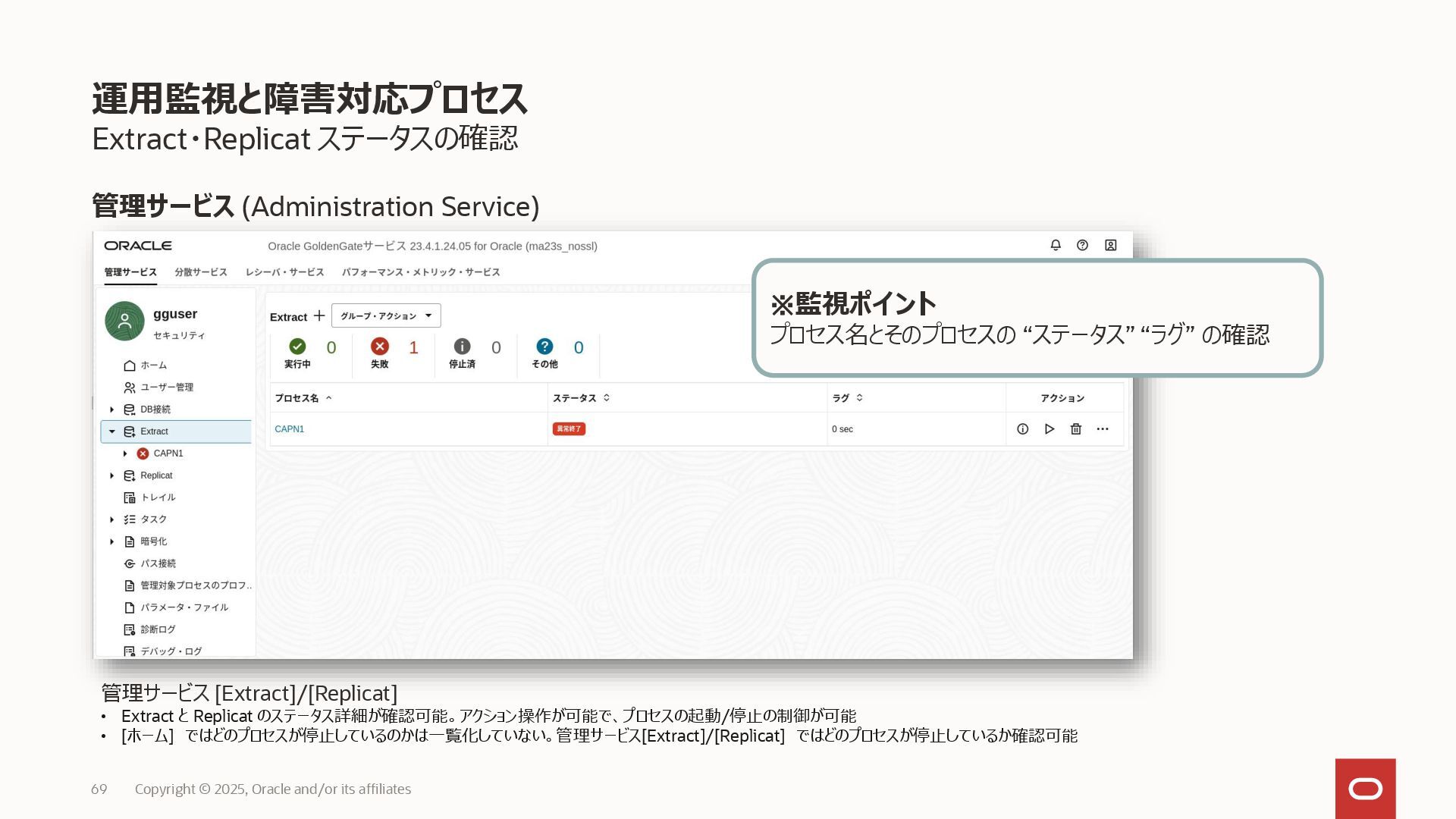Select ホーム in the sidebar

tap(153, 366)
